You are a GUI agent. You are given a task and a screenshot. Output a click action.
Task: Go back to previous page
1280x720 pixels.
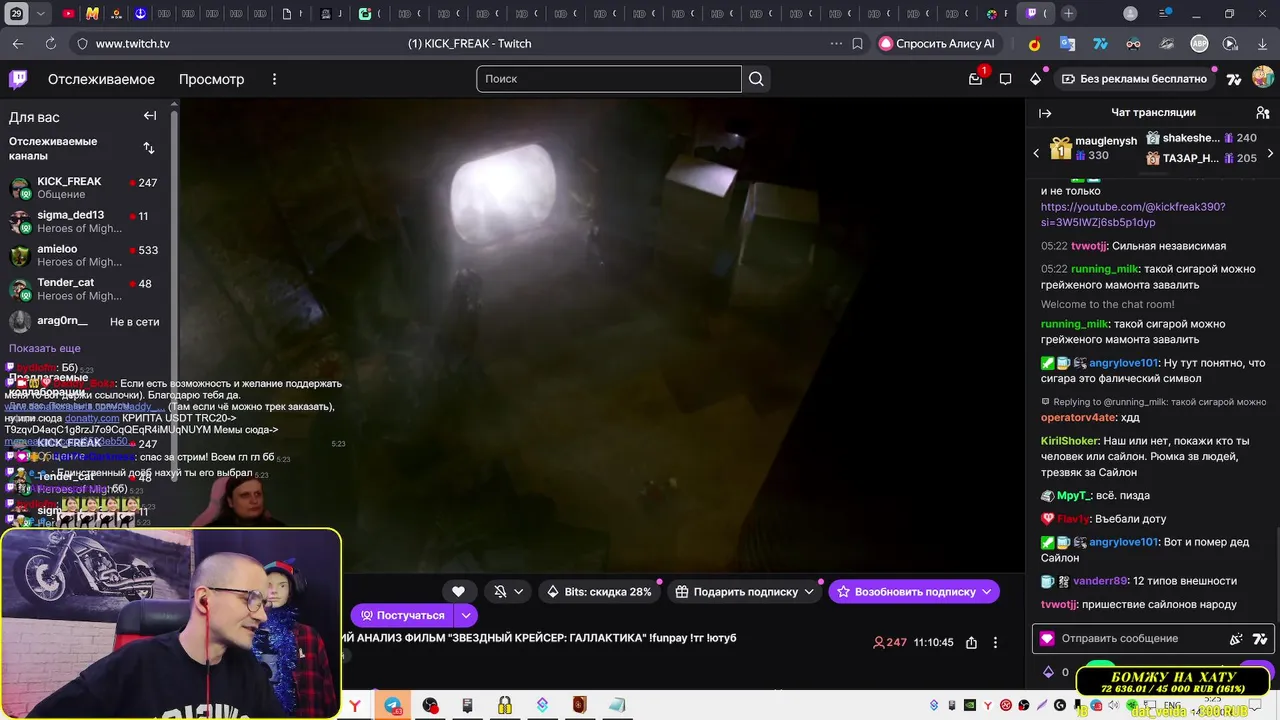click(18, 44)
